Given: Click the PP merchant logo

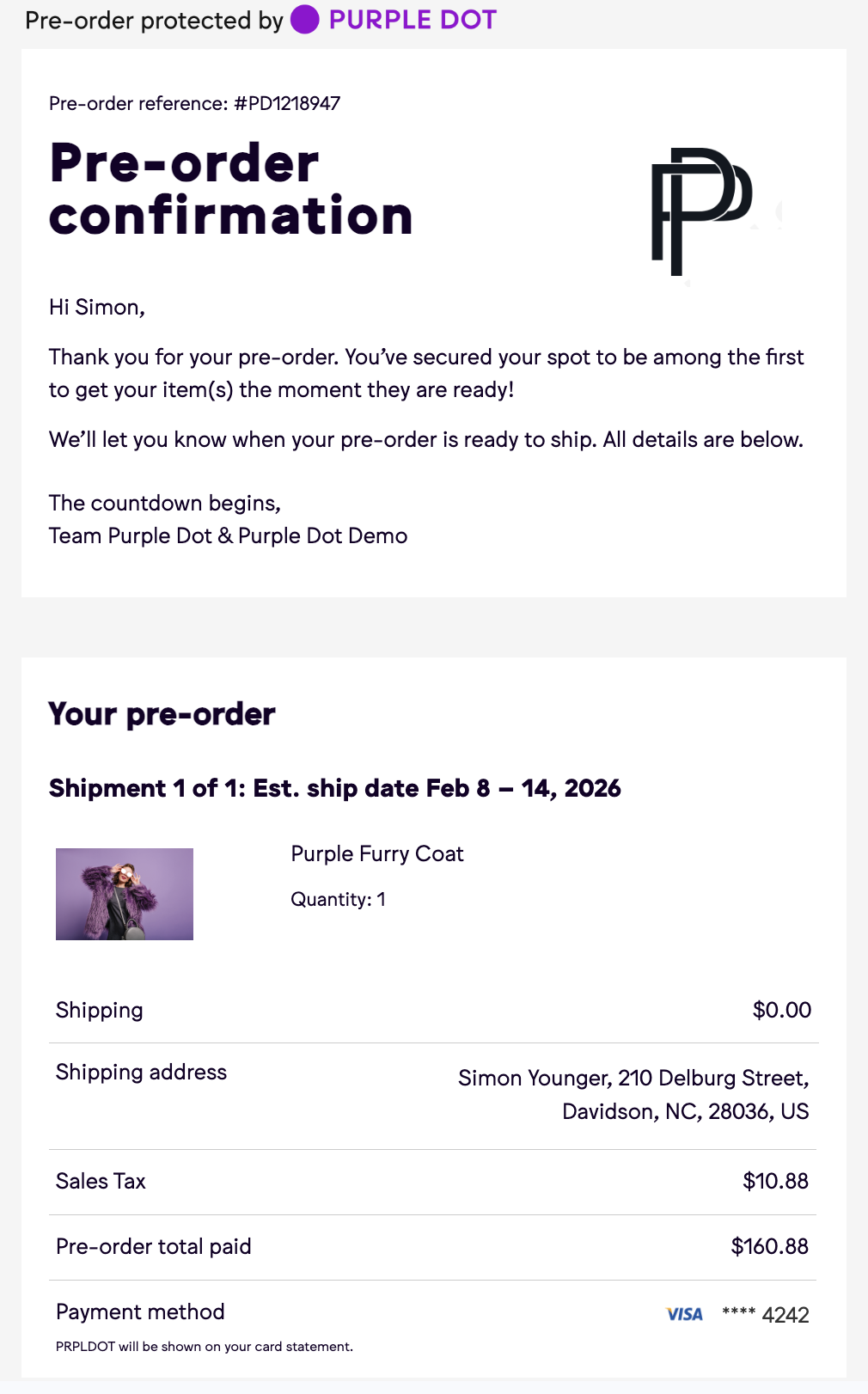Looking at the screenshot, I should click(701, 211).
